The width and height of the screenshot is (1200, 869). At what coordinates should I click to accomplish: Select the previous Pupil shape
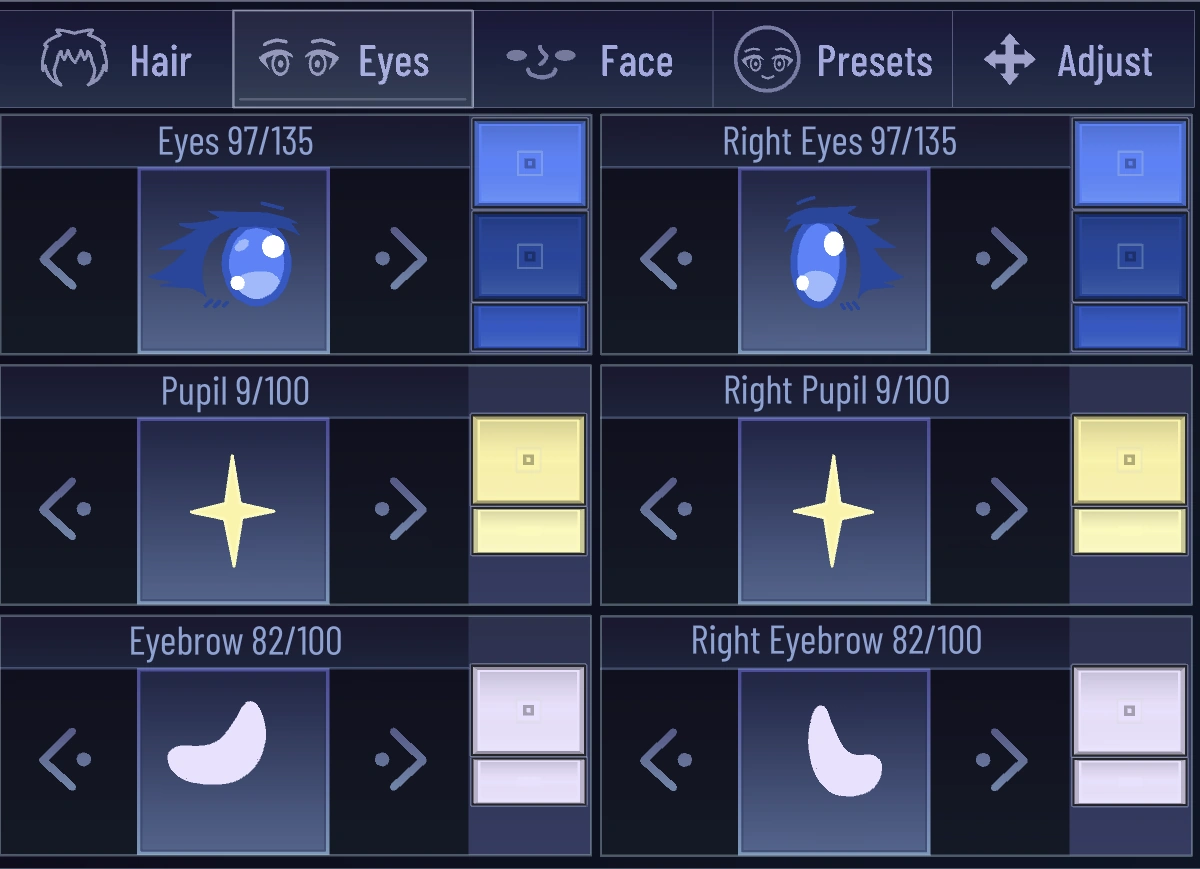pos(66,508)
